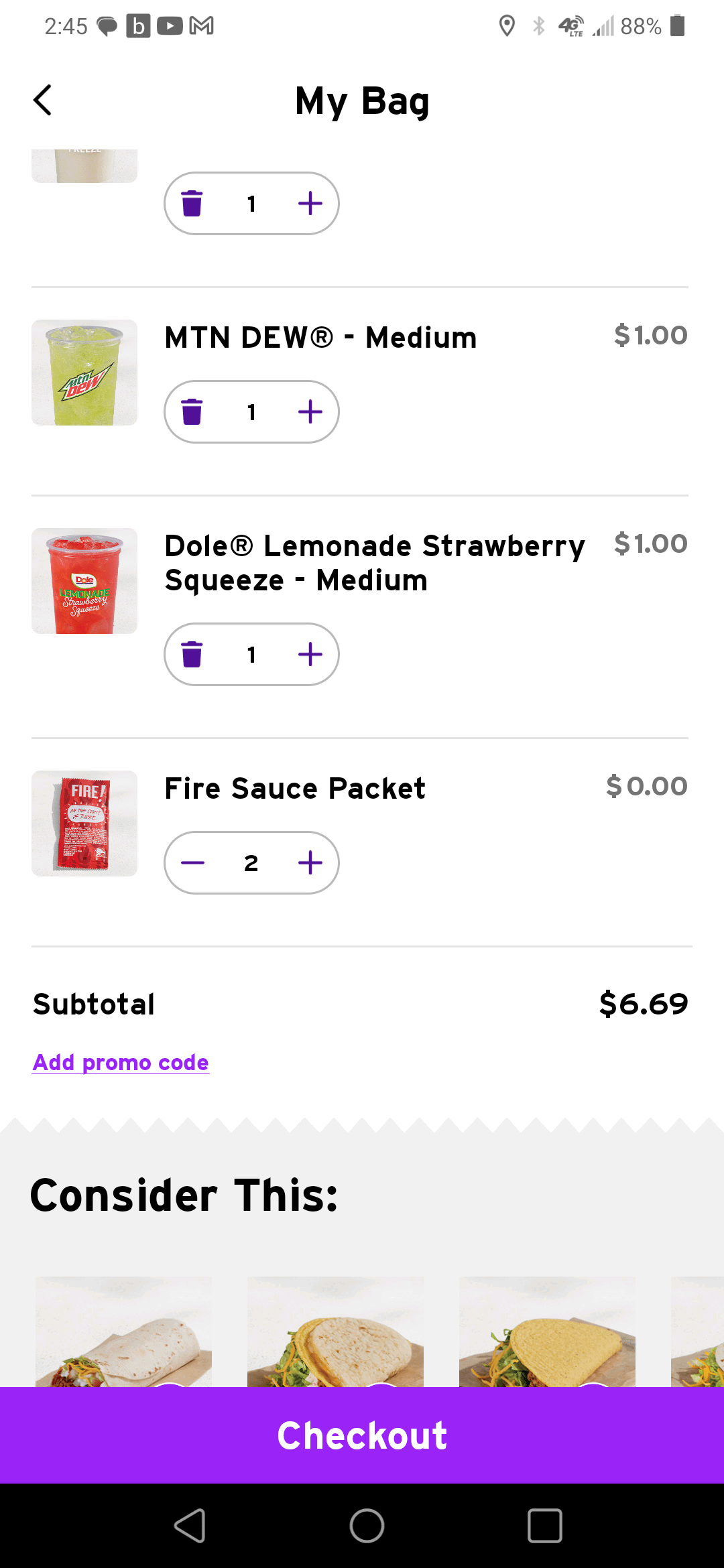Delete the top partially visible freeze item

point(192,203)
